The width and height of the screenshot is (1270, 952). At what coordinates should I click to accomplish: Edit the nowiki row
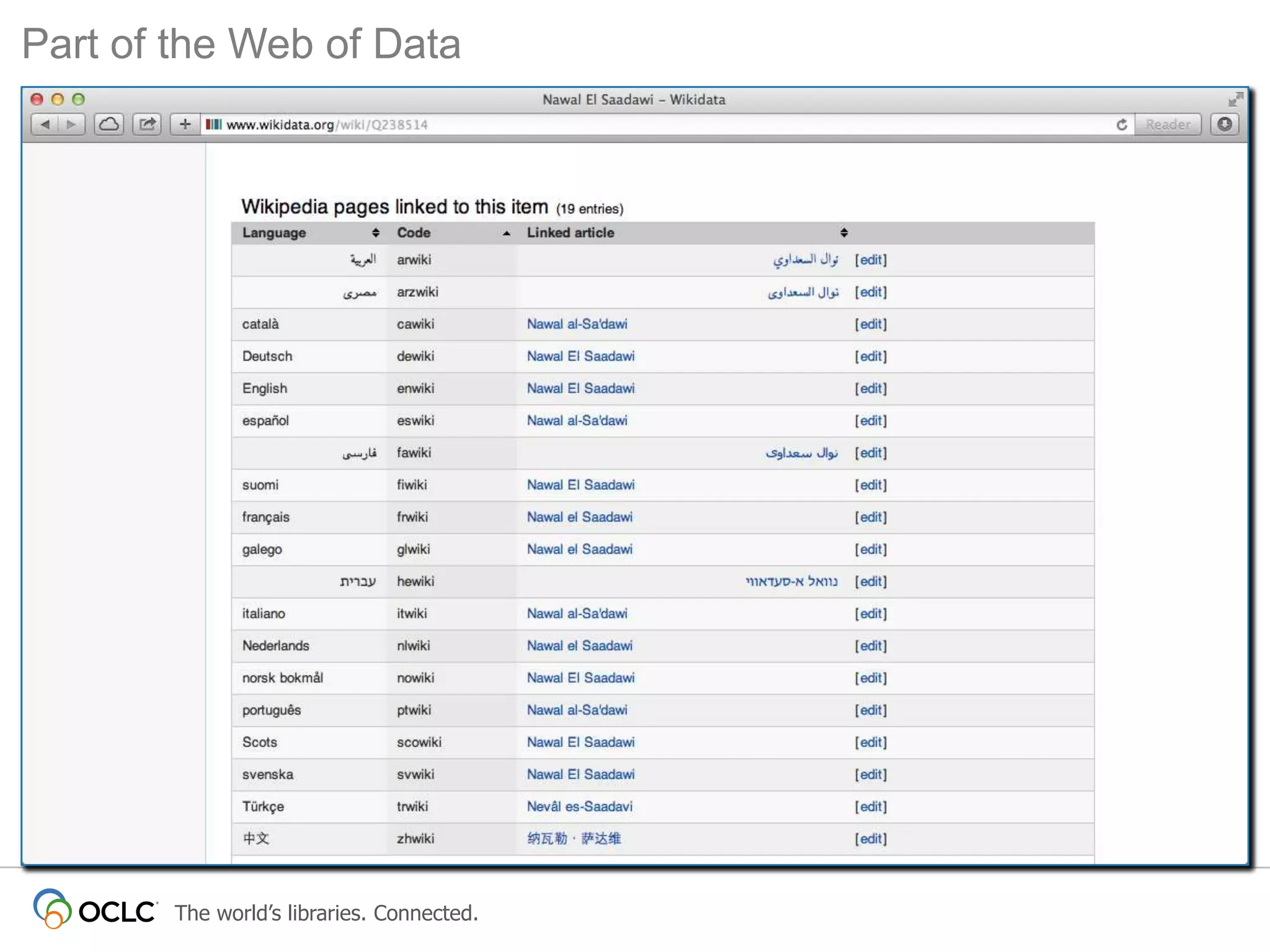871,678
